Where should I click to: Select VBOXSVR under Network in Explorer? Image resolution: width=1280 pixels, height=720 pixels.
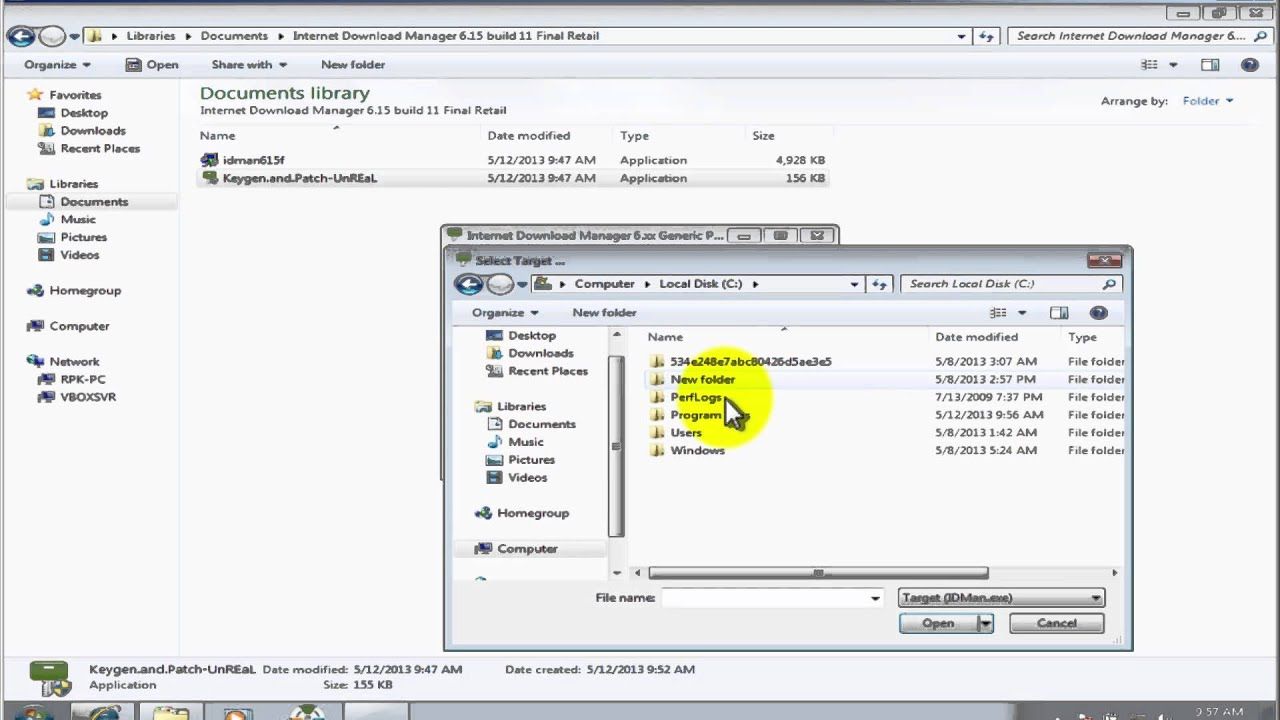[88, 397]
